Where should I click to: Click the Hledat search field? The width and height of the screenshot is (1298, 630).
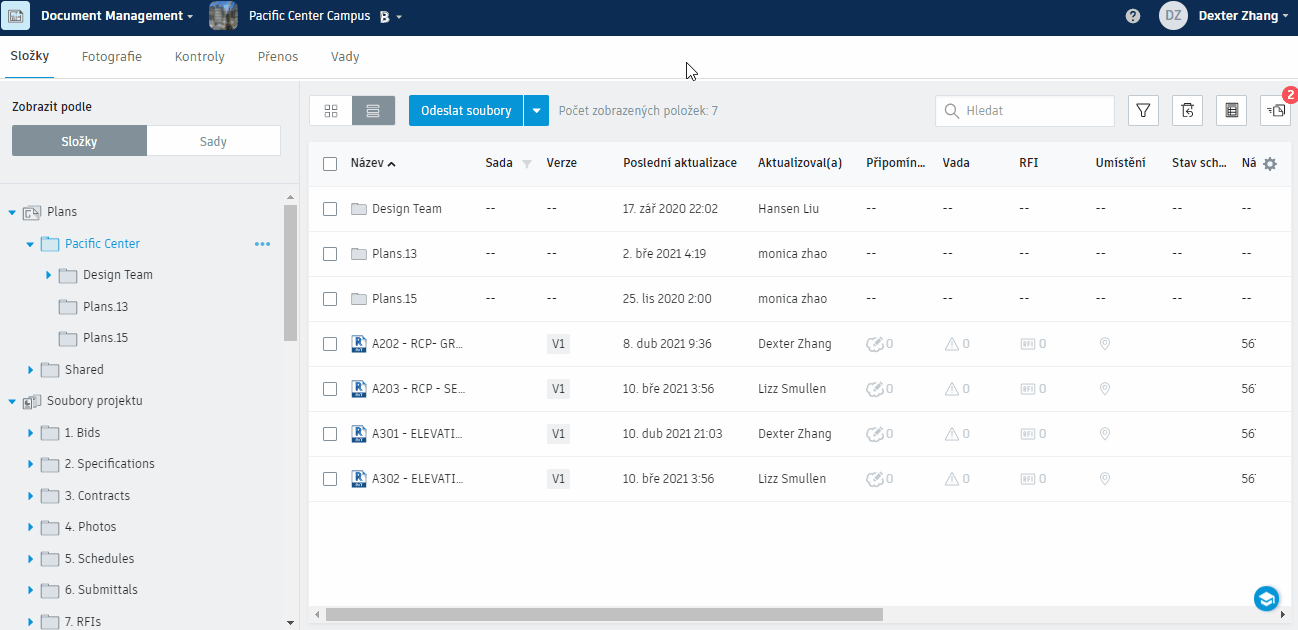tap(1025, 111)
